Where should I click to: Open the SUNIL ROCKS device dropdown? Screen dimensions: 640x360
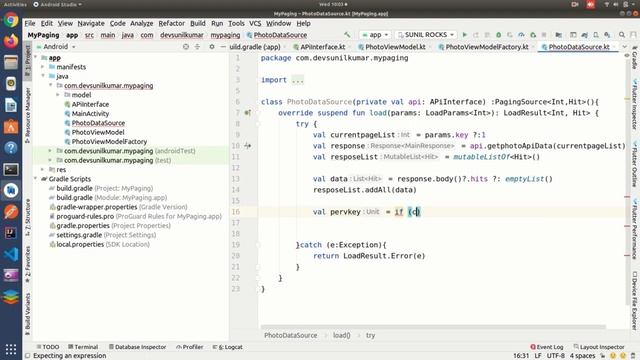pyautogui.click(x=426, y=35)
